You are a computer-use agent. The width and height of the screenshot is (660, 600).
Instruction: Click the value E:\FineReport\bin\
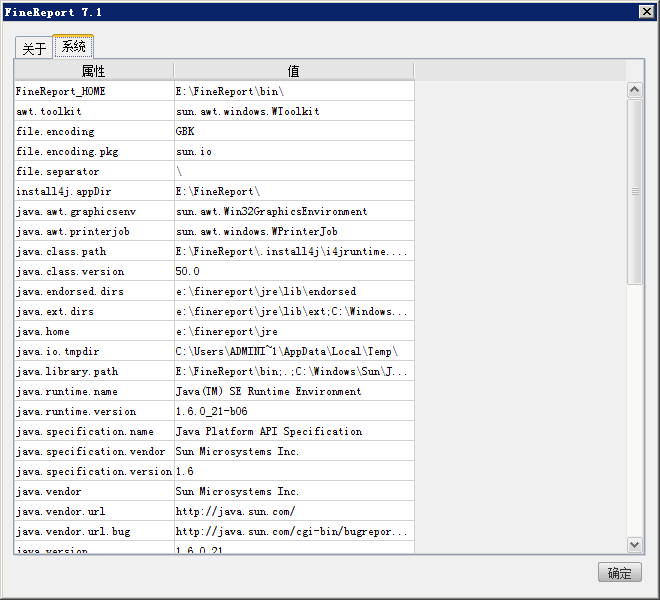[x=294, y=91]
